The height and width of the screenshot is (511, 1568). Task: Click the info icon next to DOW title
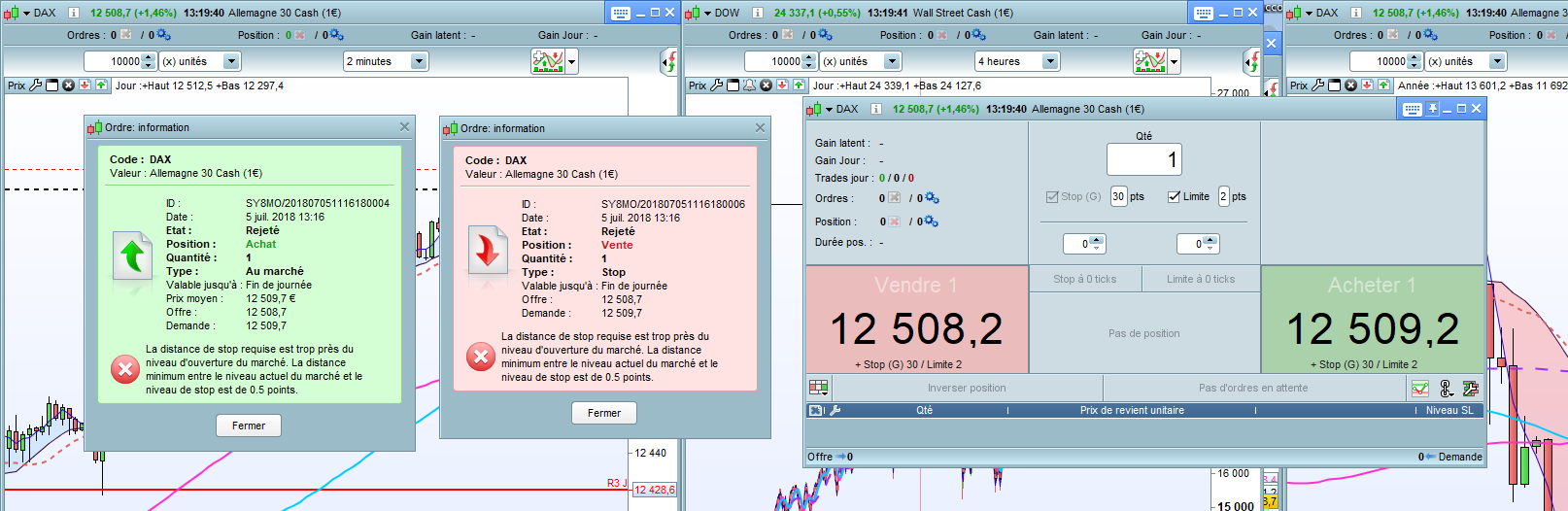(756, 13)
